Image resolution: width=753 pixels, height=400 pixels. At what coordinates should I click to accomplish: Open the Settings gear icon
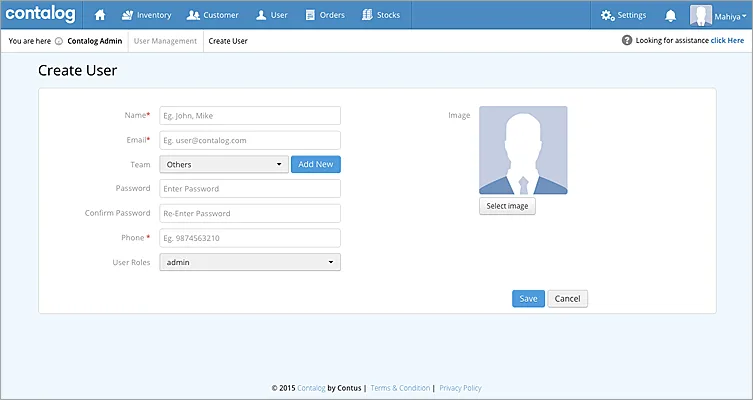(x=607, y=15)
